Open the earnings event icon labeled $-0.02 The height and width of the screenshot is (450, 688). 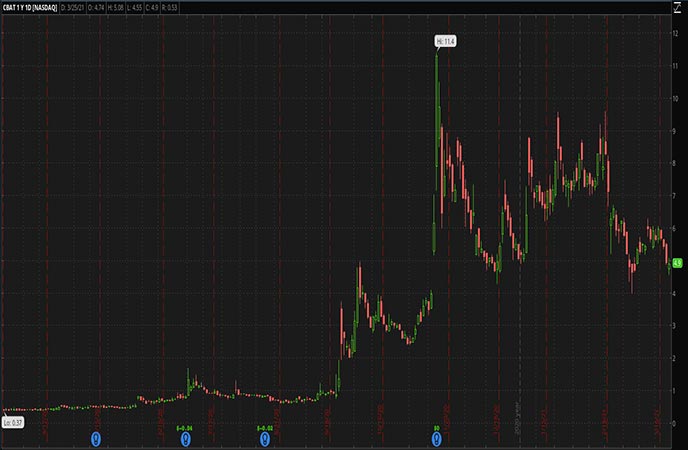point(265,439)
